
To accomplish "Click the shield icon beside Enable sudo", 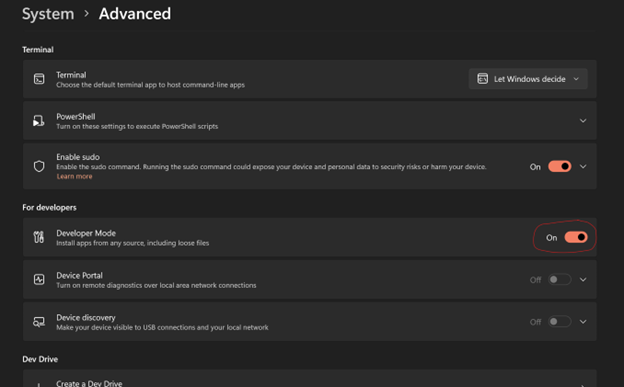I will 39,166.
